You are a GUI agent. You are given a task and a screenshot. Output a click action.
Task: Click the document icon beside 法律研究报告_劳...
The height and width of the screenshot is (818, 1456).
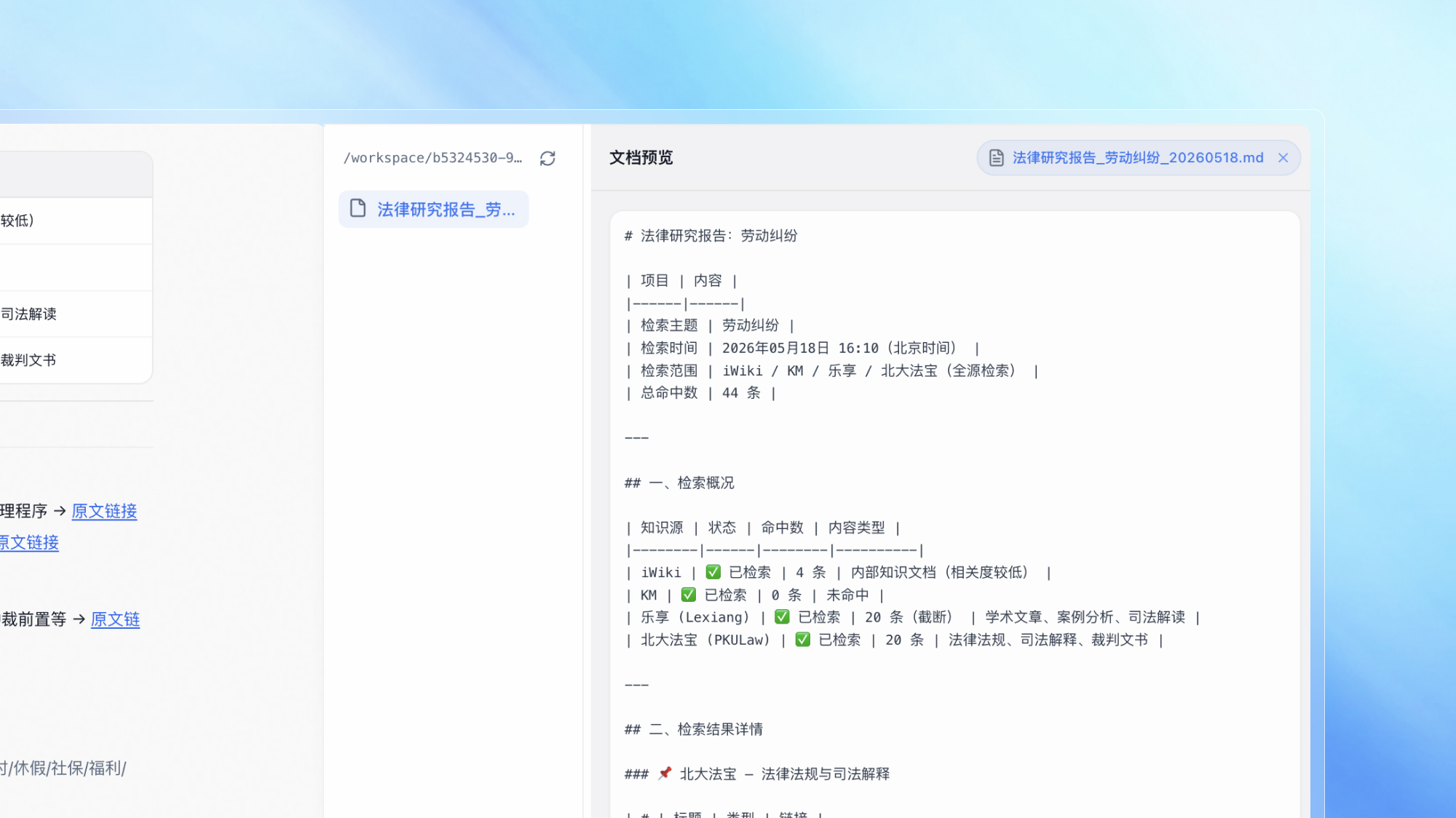(357, 209)
